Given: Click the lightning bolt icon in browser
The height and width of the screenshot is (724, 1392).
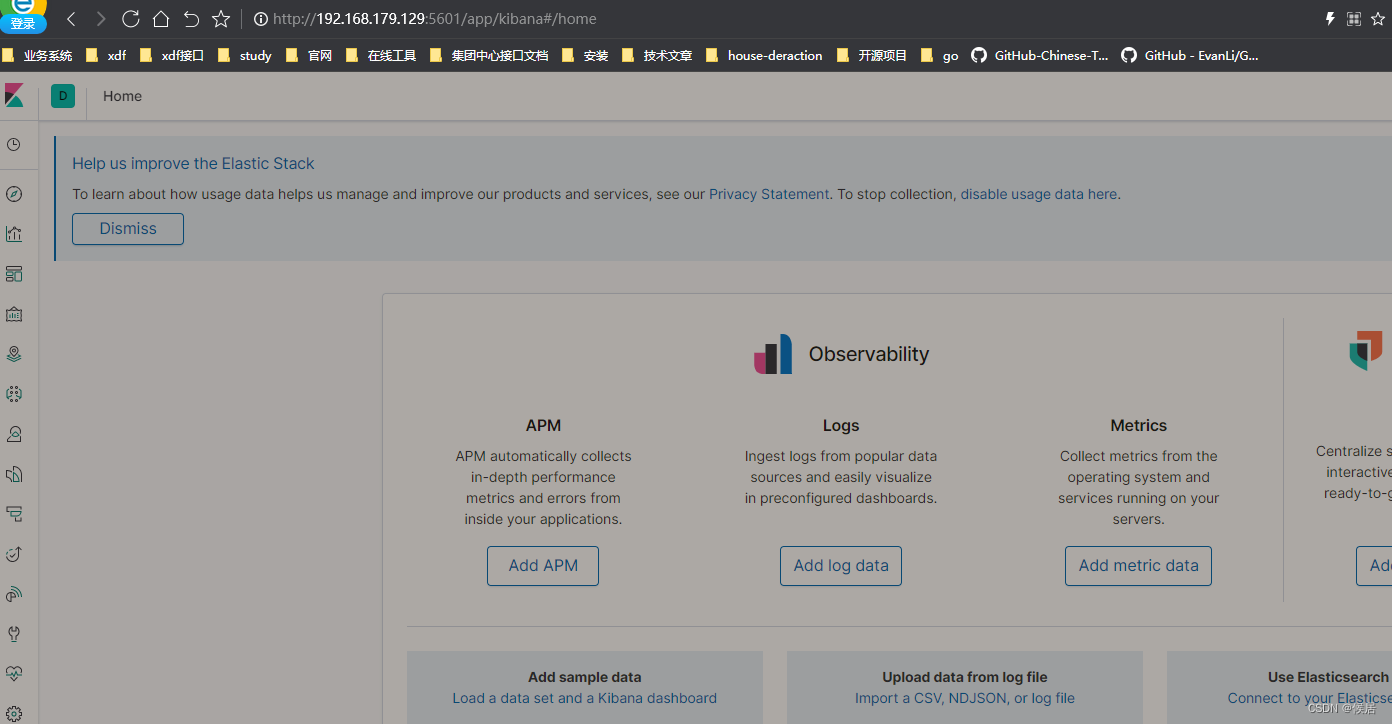Looking at the screenshot, I should [x=1330, y=19].
